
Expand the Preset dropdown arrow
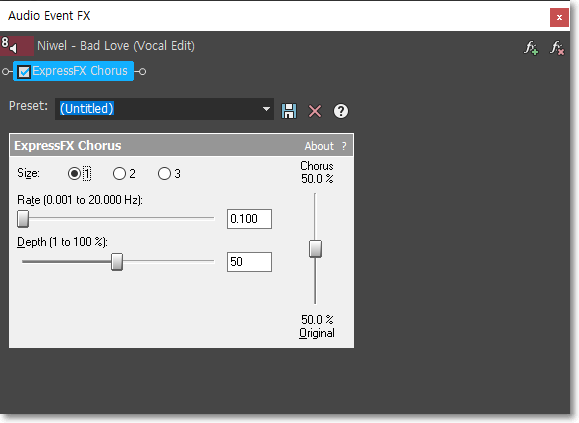266,109
